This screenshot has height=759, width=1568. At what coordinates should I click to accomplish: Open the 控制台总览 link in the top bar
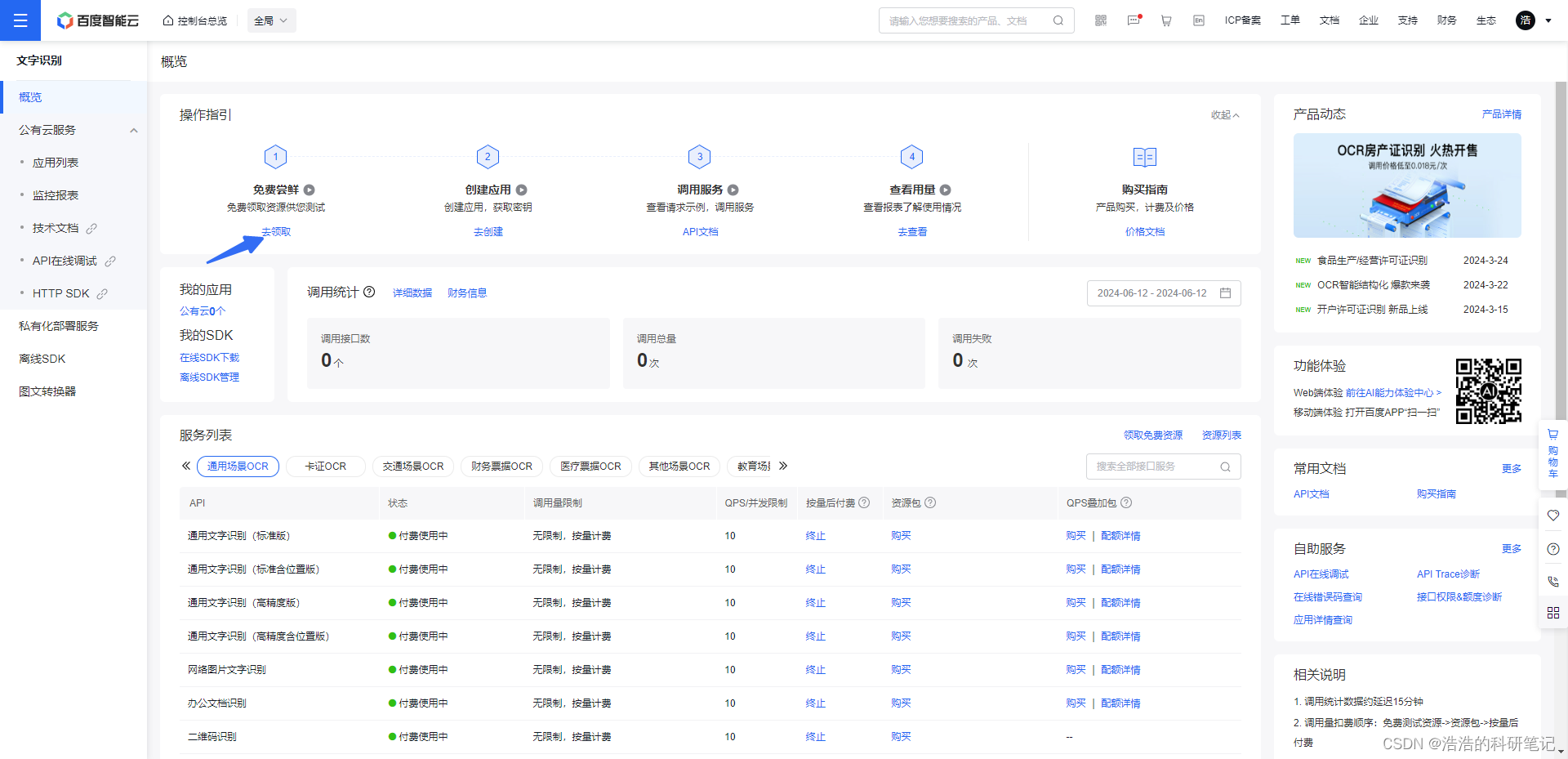point(195,20)
